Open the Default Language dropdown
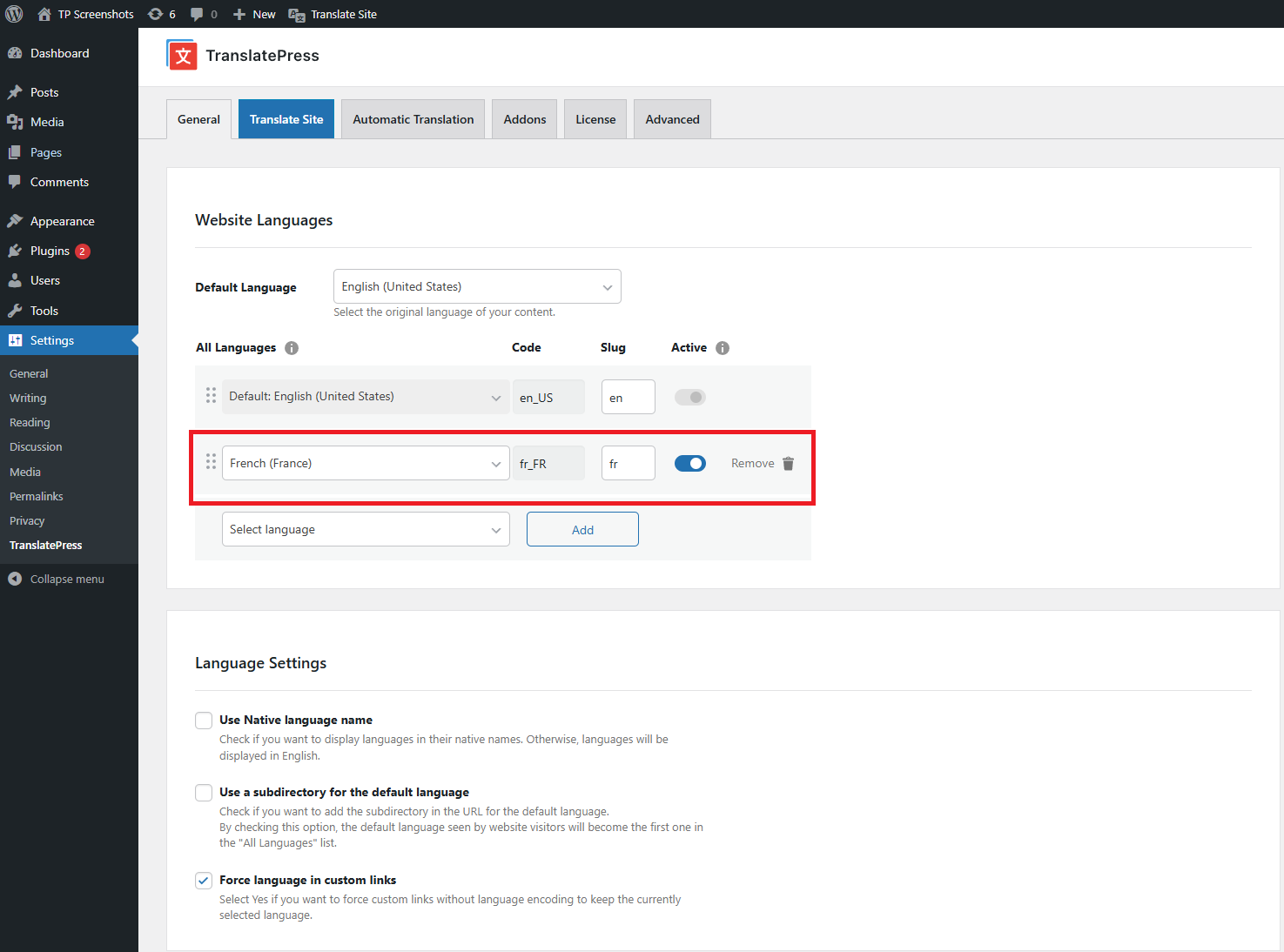Image resolution: width=1284 pixels, height=952 pixels. click(x=477, y=286)
